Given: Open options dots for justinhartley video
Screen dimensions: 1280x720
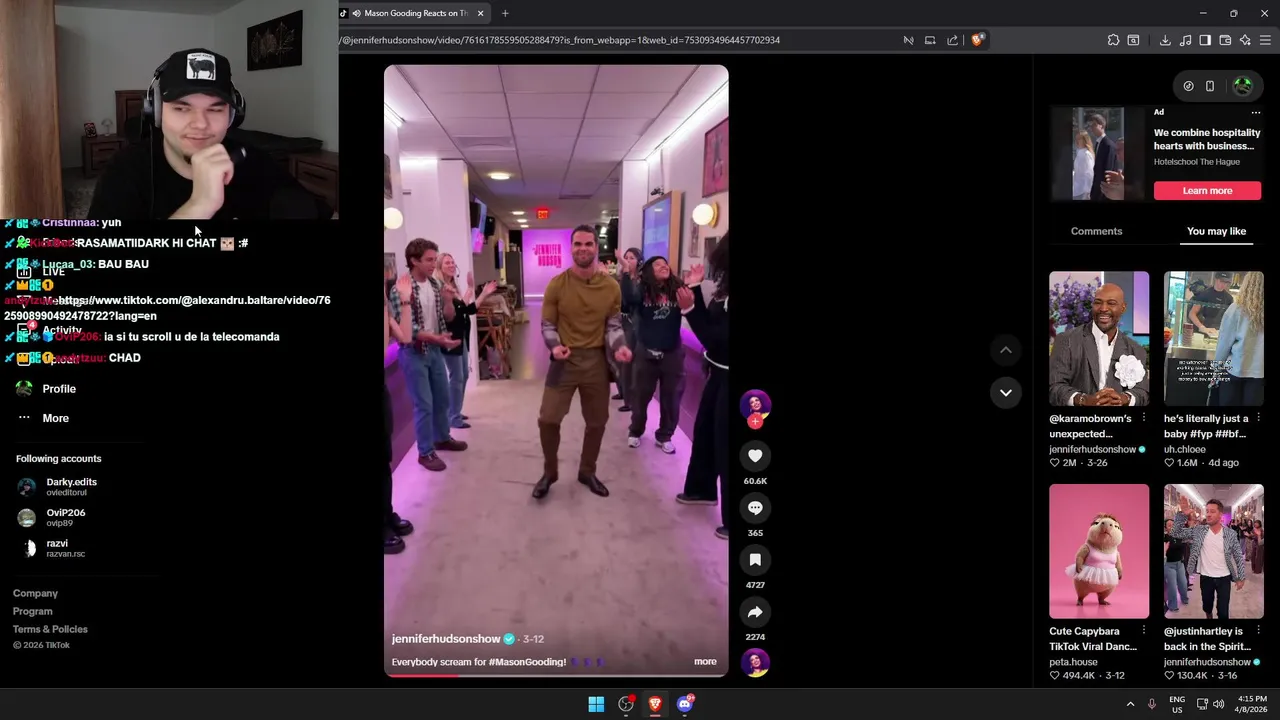Looking at the screenshot, I should click(1258, 631).
